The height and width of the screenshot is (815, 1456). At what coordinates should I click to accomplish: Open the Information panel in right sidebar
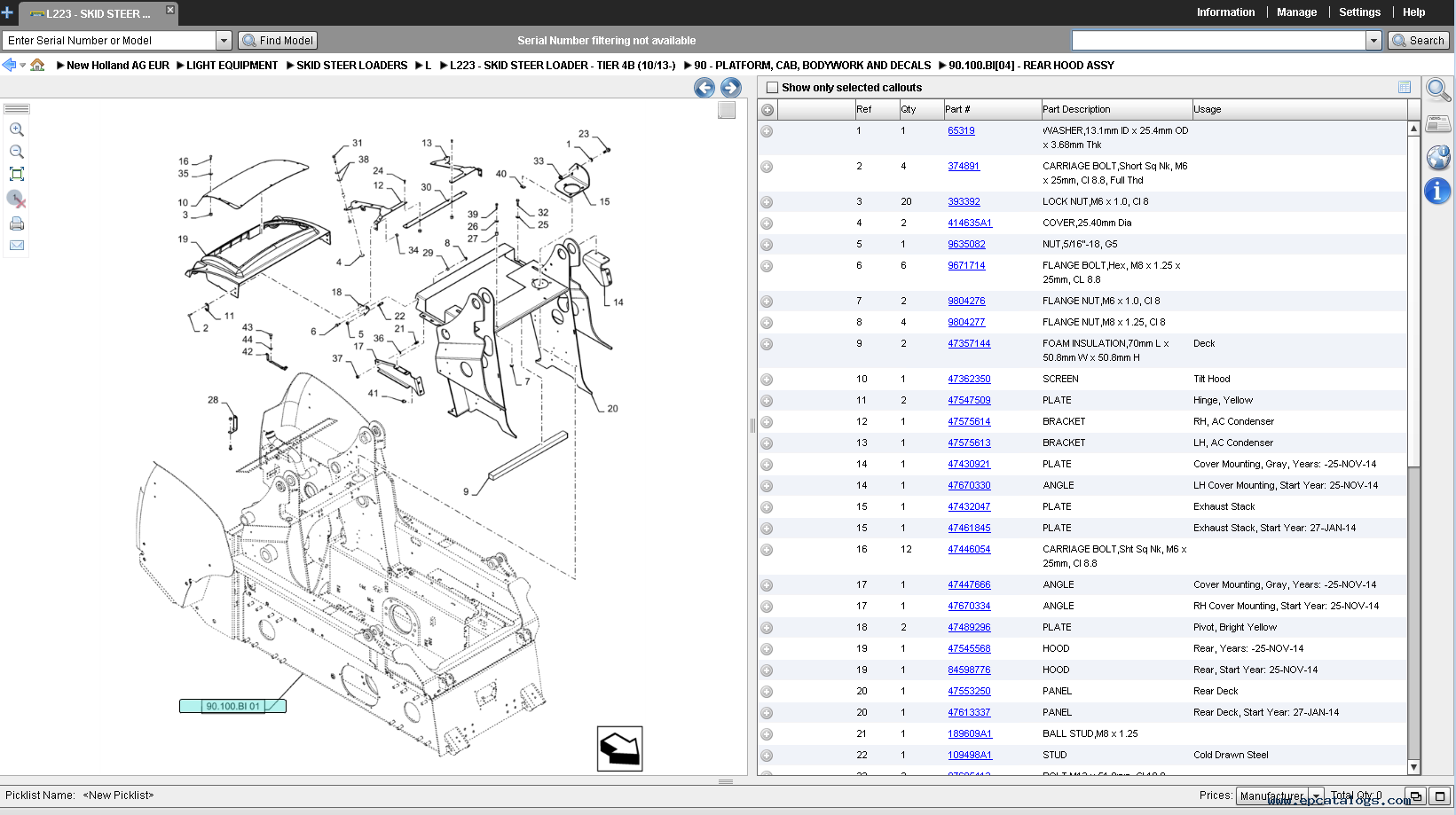click(1437, 191)
